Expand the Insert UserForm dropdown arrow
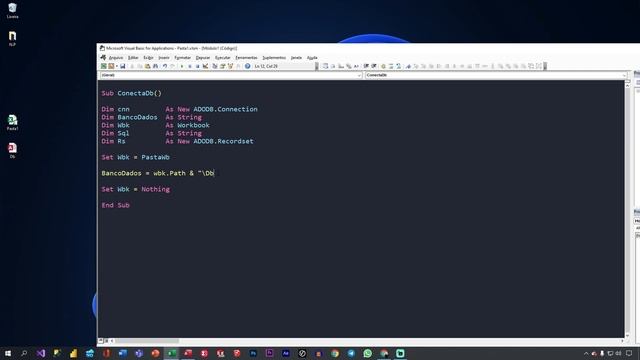This screenshot has width=640, height=360. (117, 66)
